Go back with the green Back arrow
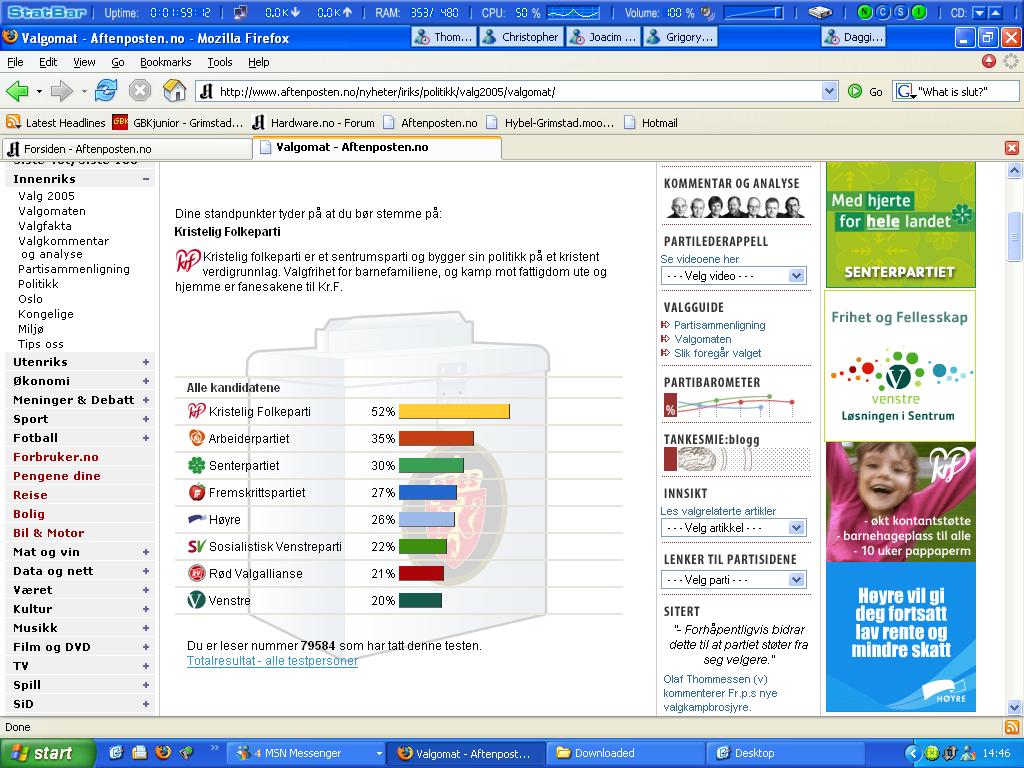This screenshot has width=1024, height=768. pyautogui.click(x=17, y=91)
